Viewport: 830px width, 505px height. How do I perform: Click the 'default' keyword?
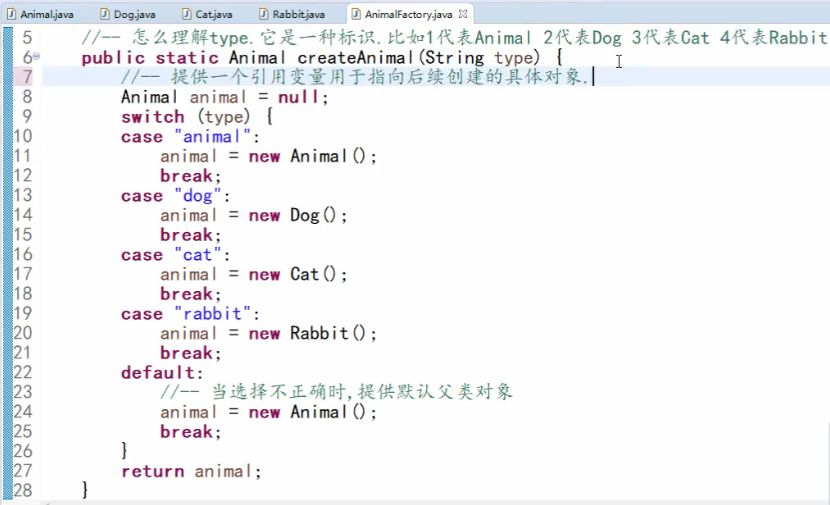pos(158,373)
